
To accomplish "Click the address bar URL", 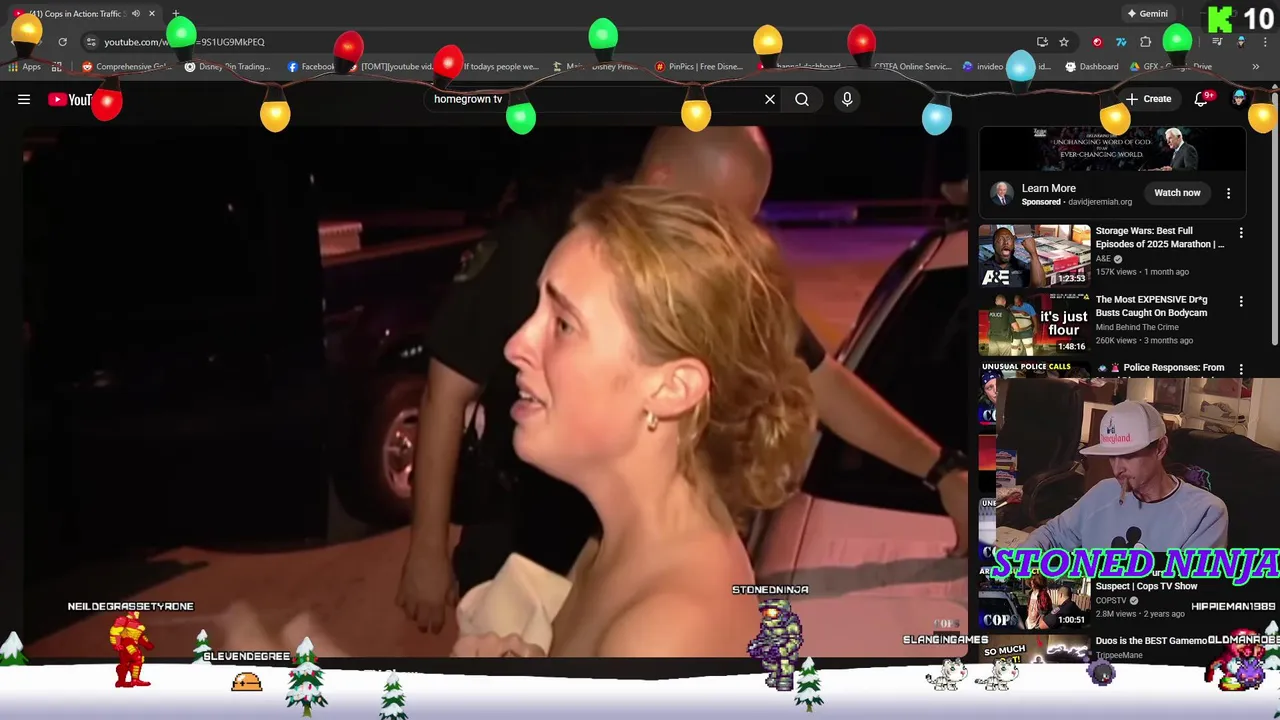I will (184, 42).
